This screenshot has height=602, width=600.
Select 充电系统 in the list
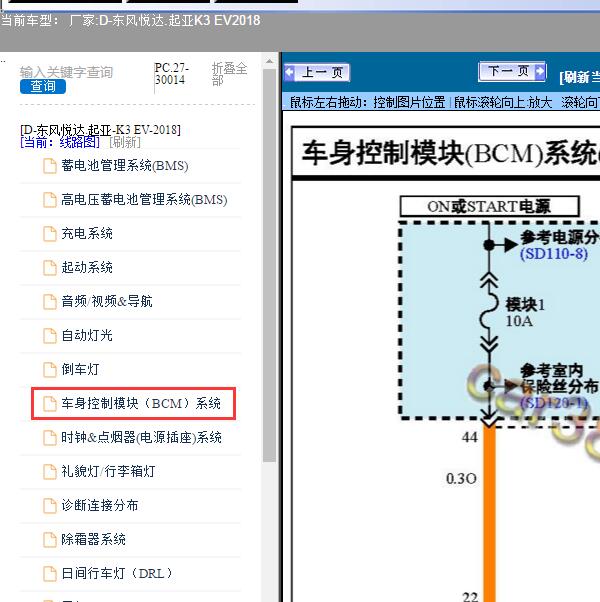coord(87,233)
